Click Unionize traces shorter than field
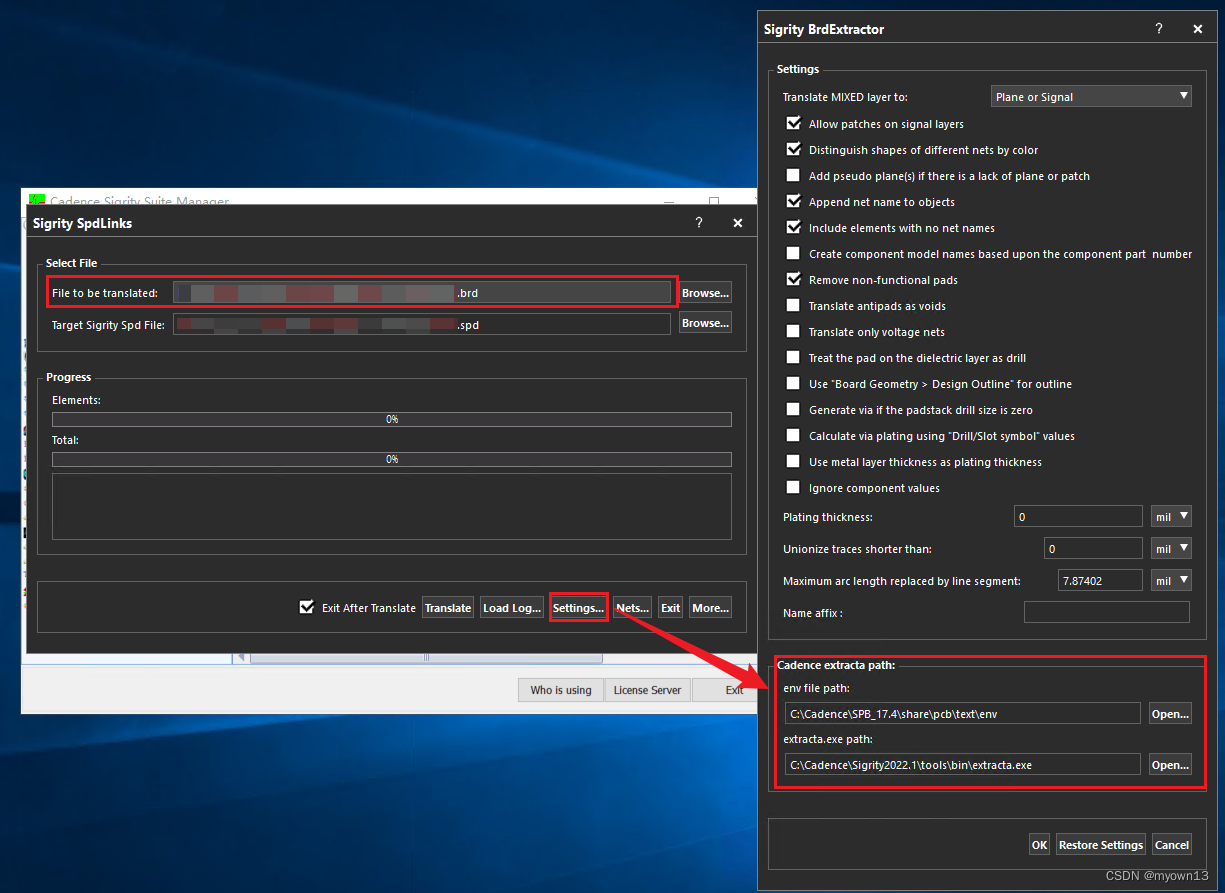1225x893 pixels. [x=1094, y=549]
